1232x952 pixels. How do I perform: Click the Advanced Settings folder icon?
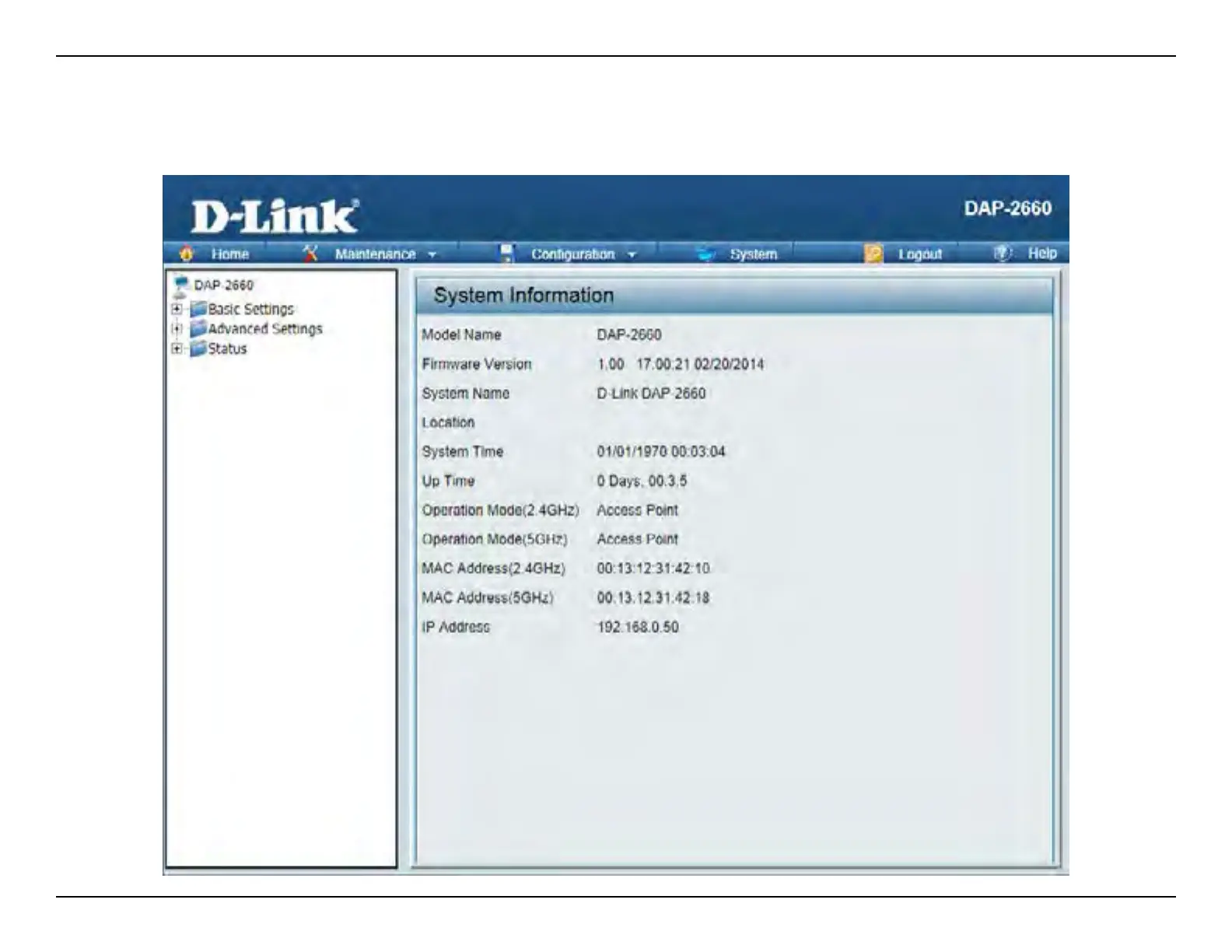[x=198, y=329]
